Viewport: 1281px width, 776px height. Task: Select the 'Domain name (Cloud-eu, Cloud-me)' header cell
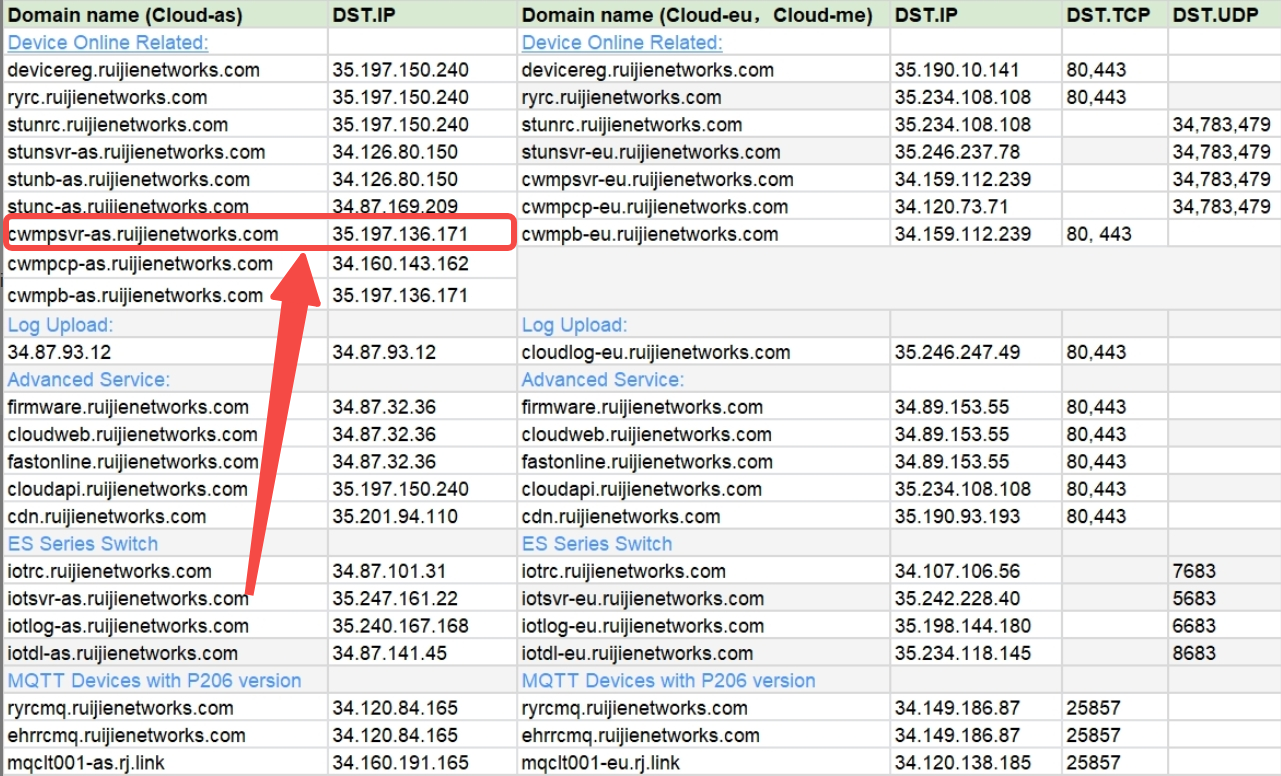coord(703,15)
